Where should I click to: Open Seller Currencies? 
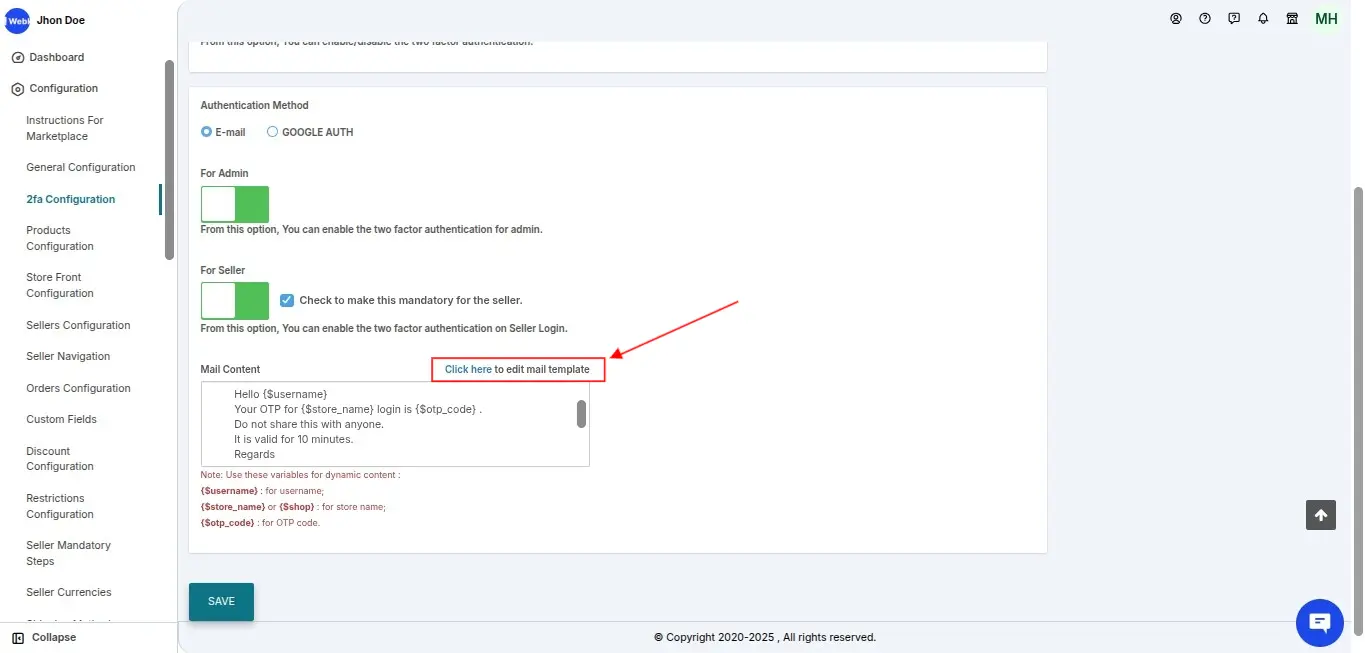point(69,593)
